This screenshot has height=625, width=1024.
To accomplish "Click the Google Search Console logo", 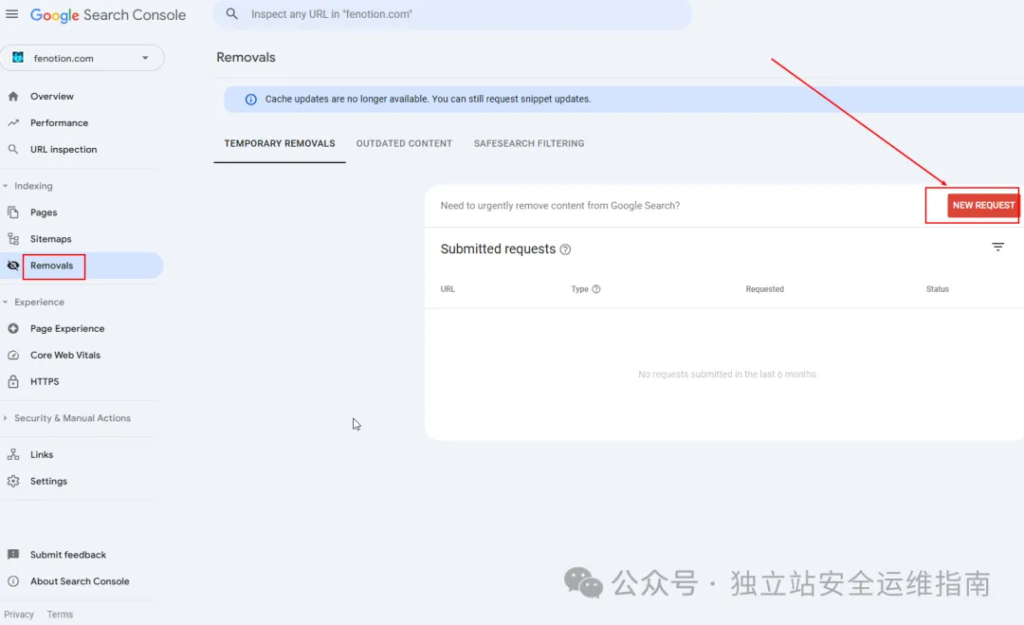I will tap(108, 14).
